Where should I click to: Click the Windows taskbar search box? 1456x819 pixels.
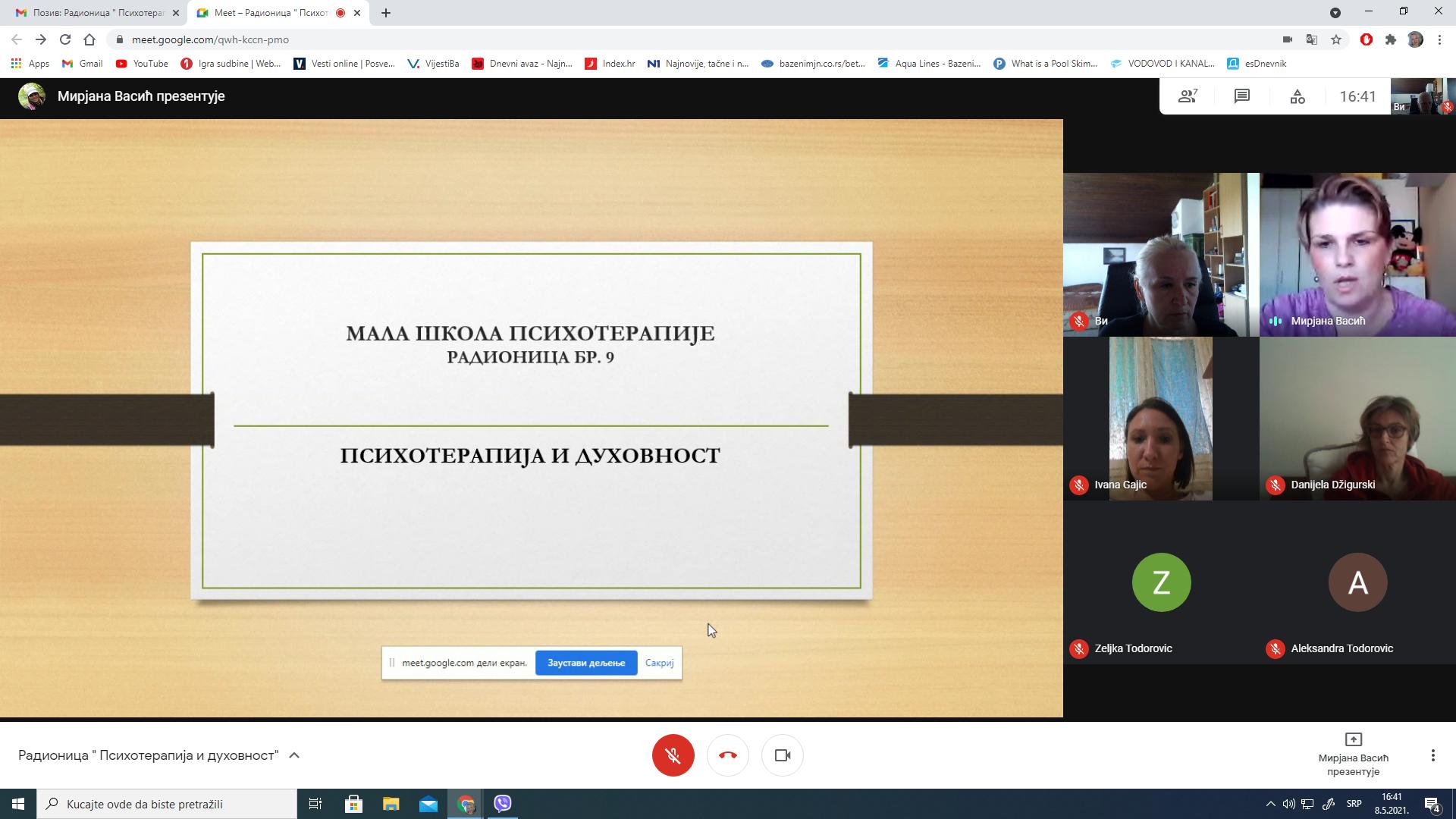click(167, 804)
